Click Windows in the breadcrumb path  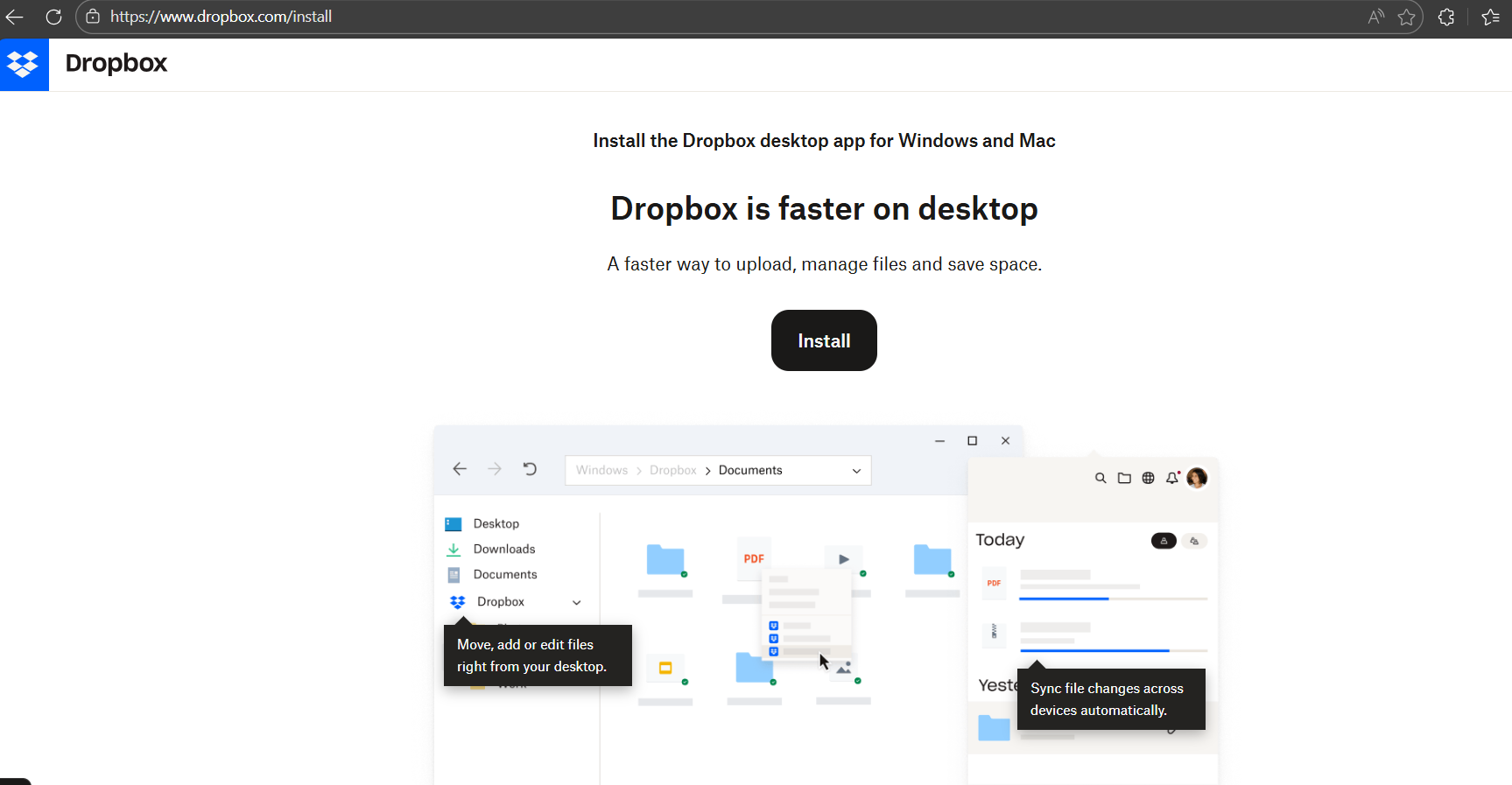tap(601, 470)
